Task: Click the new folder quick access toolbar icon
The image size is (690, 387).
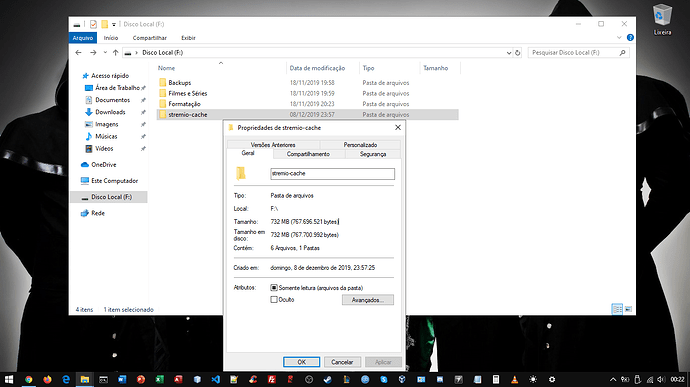Action: coord(104,24)
